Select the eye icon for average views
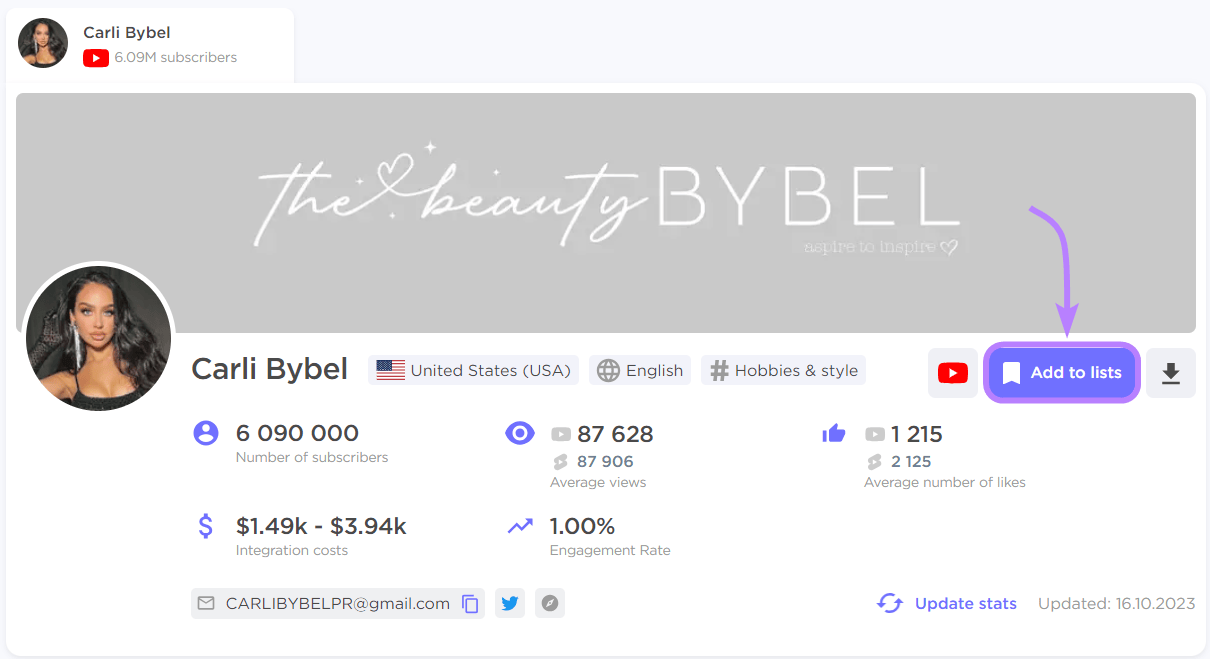 click(520, 433)
